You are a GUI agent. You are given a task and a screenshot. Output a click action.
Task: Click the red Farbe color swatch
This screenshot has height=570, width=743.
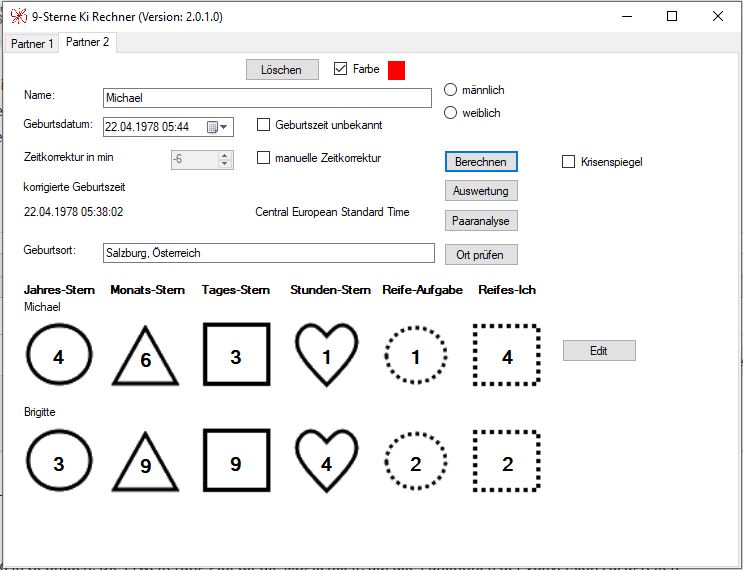(x=396, y=70)
